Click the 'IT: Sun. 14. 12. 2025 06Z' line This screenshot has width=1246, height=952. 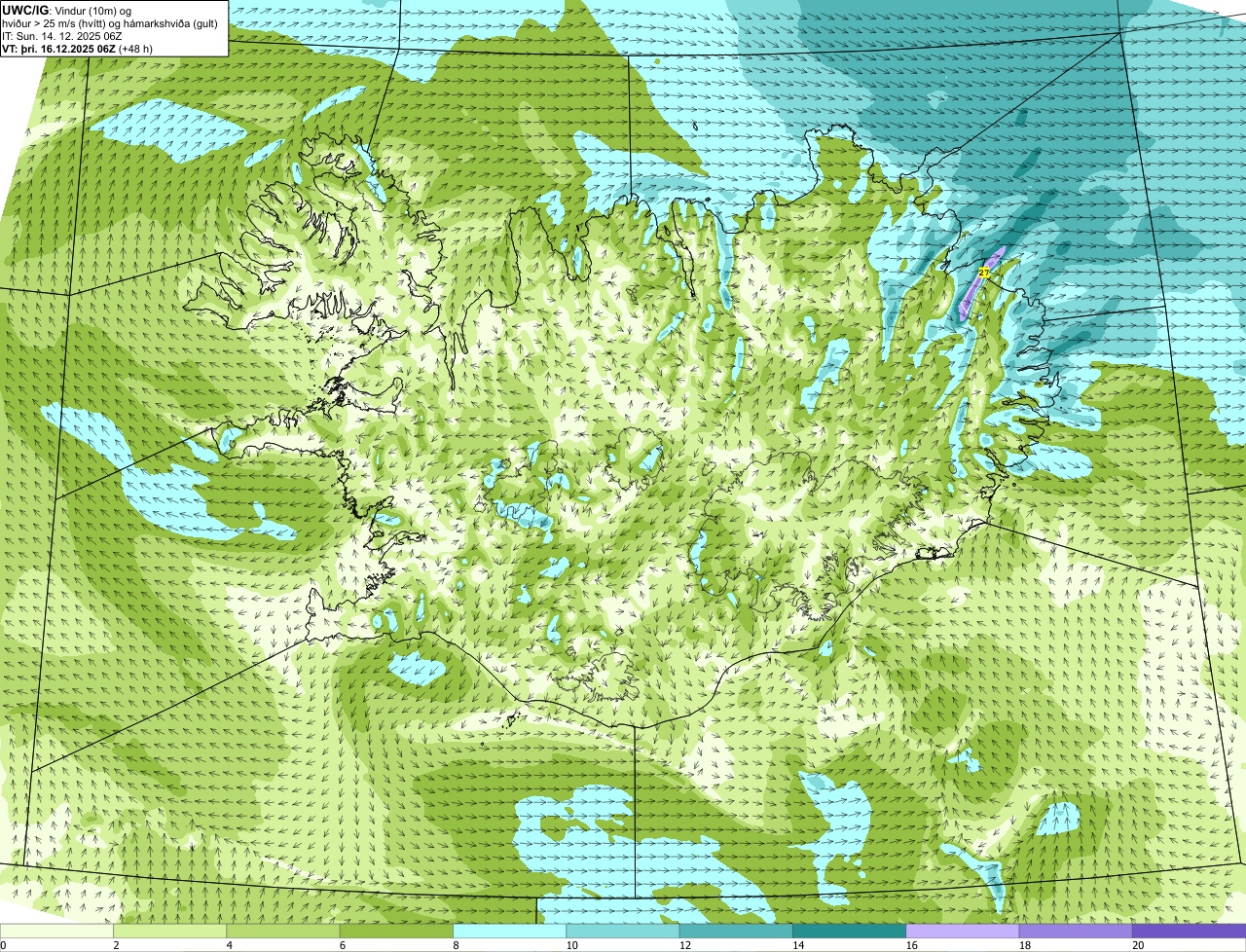coord(61,35)
